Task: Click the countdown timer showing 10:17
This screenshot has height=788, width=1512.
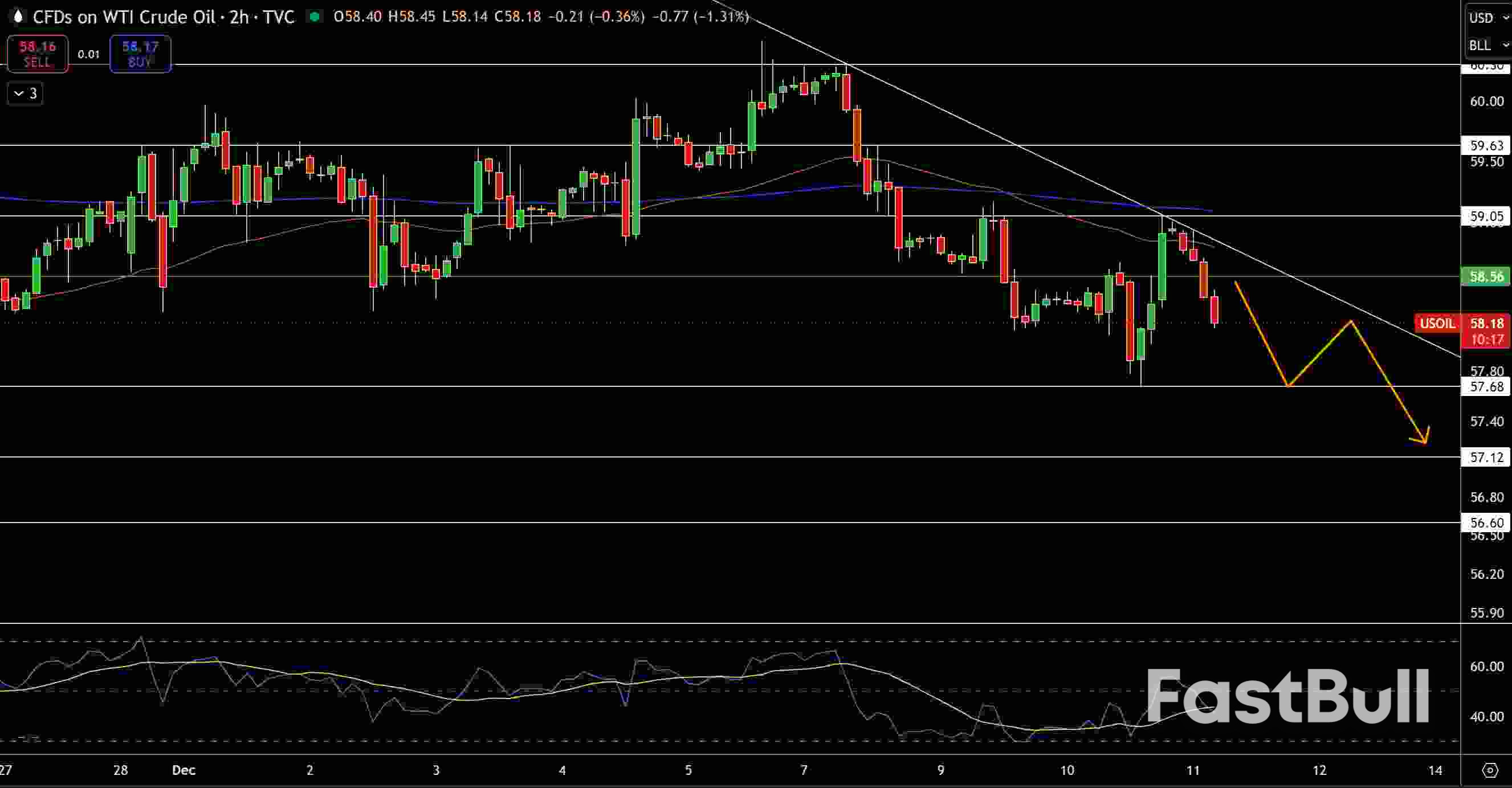Action: [x=1487, y=339]
